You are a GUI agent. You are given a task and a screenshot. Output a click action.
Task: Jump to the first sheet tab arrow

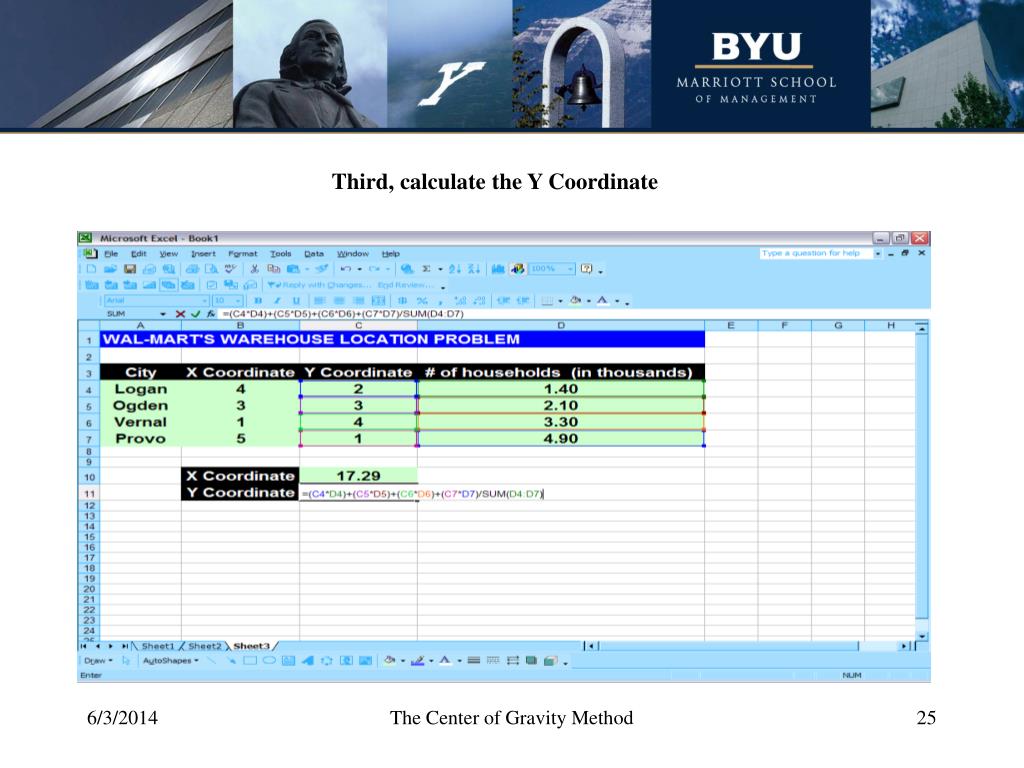tap(84, 646)
